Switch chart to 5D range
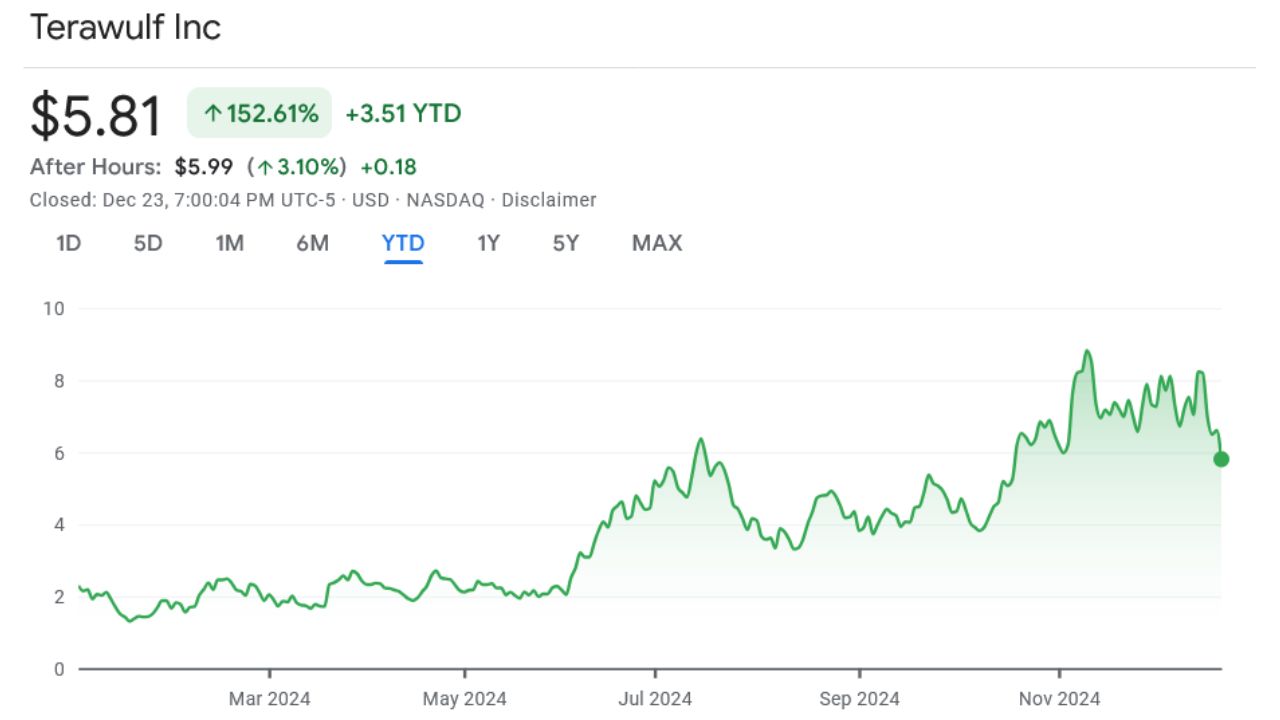This screenshot has width=1280, height=720. click(148, 243)
